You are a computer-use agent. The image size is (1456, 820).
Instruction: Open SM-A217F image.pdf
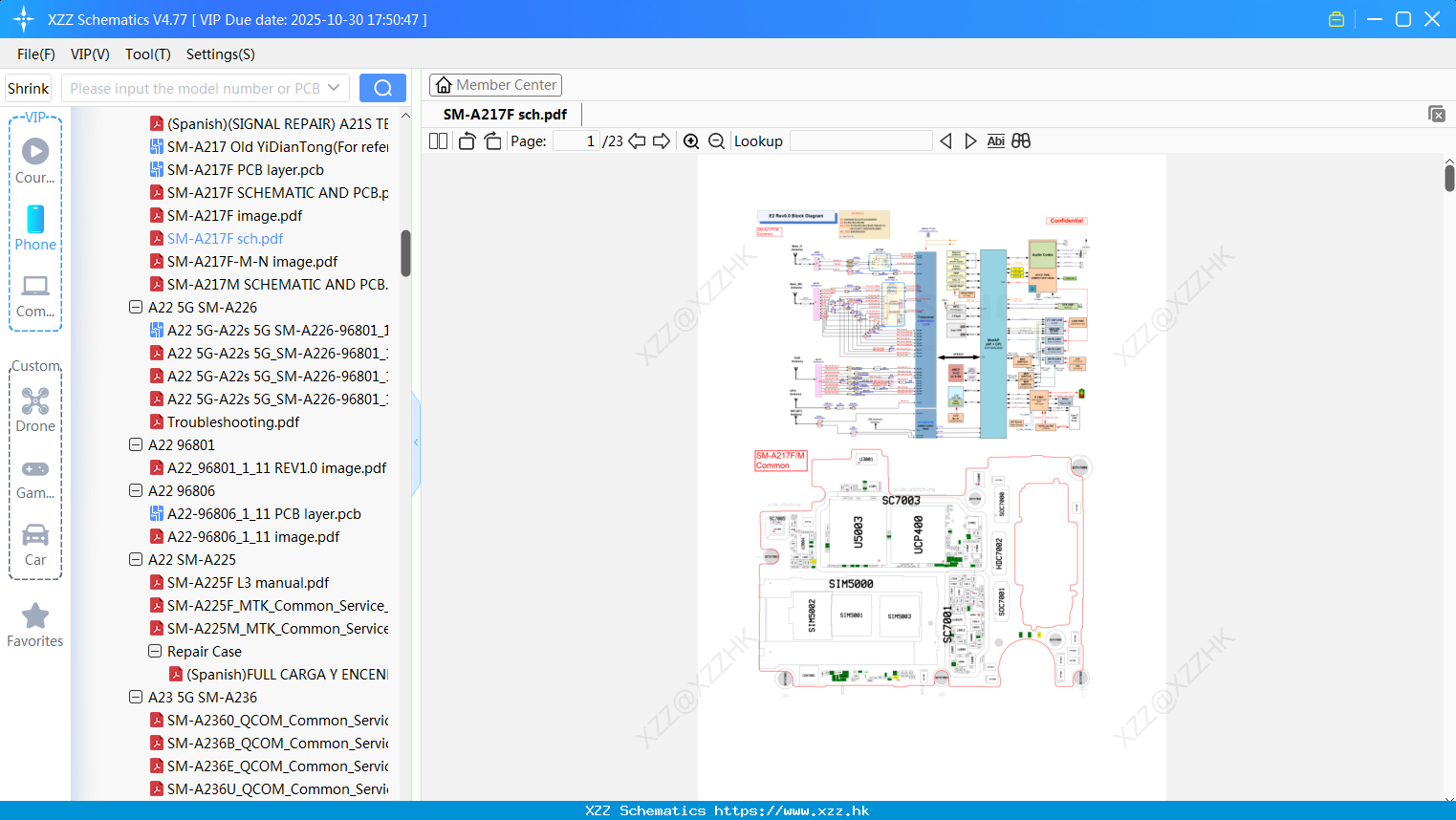click(x=235, y=215)
